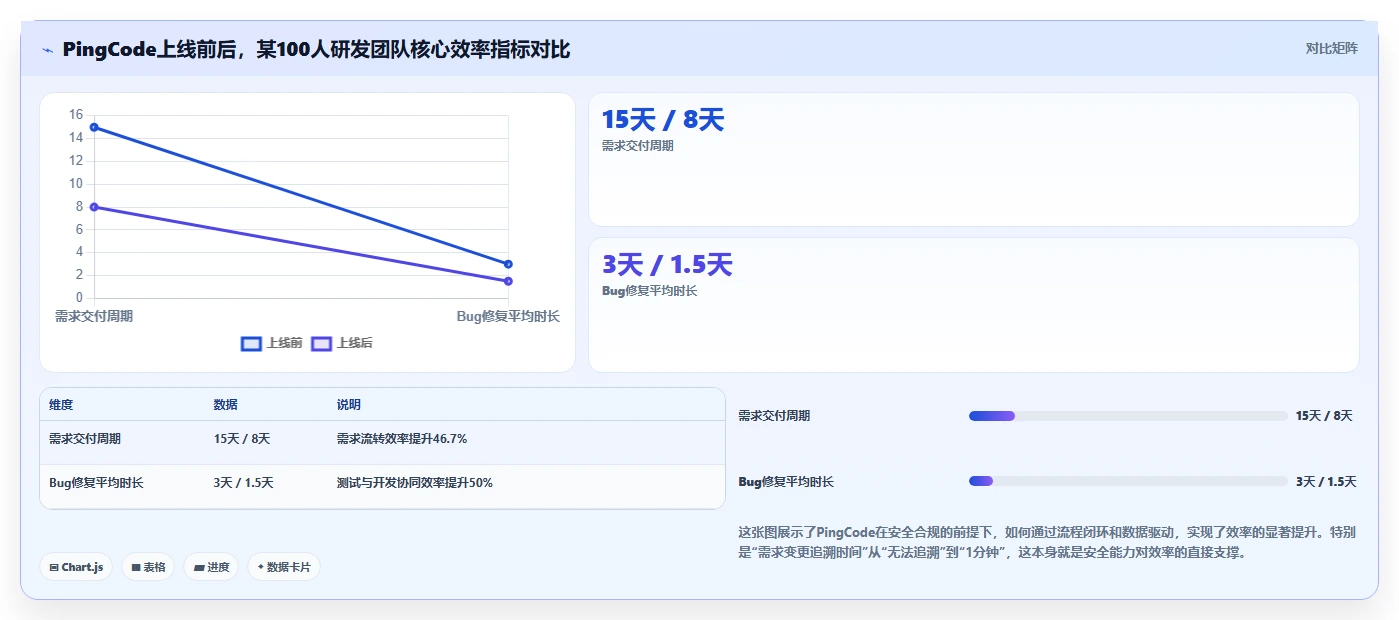Toggle the 上线后 legend swatch

pyautogui.click(x=321, y=343)
